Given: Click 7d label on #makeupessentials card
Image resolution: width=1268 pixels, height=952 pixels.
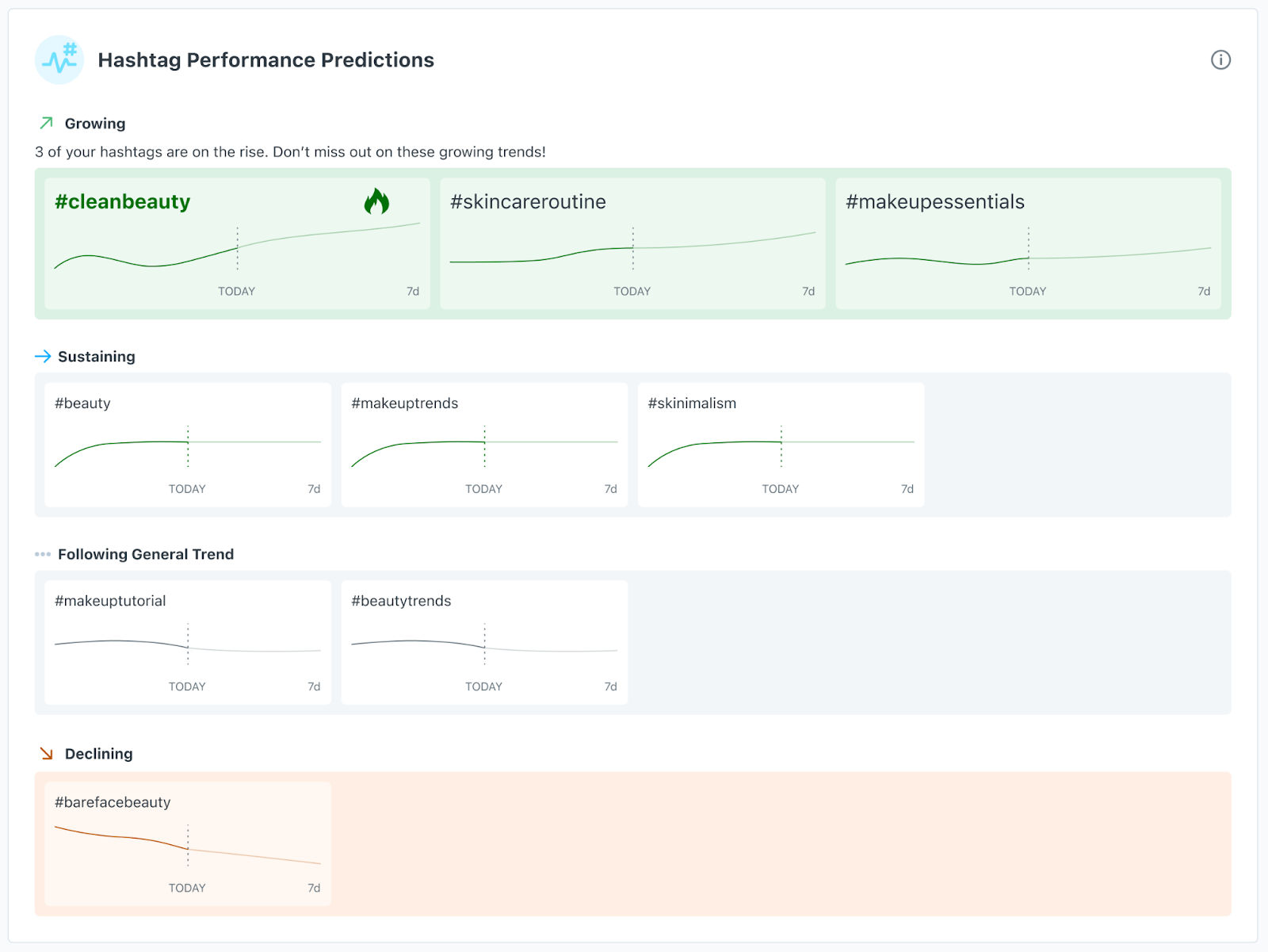Looking at the screenshot, I should [x=1204, y=292].
